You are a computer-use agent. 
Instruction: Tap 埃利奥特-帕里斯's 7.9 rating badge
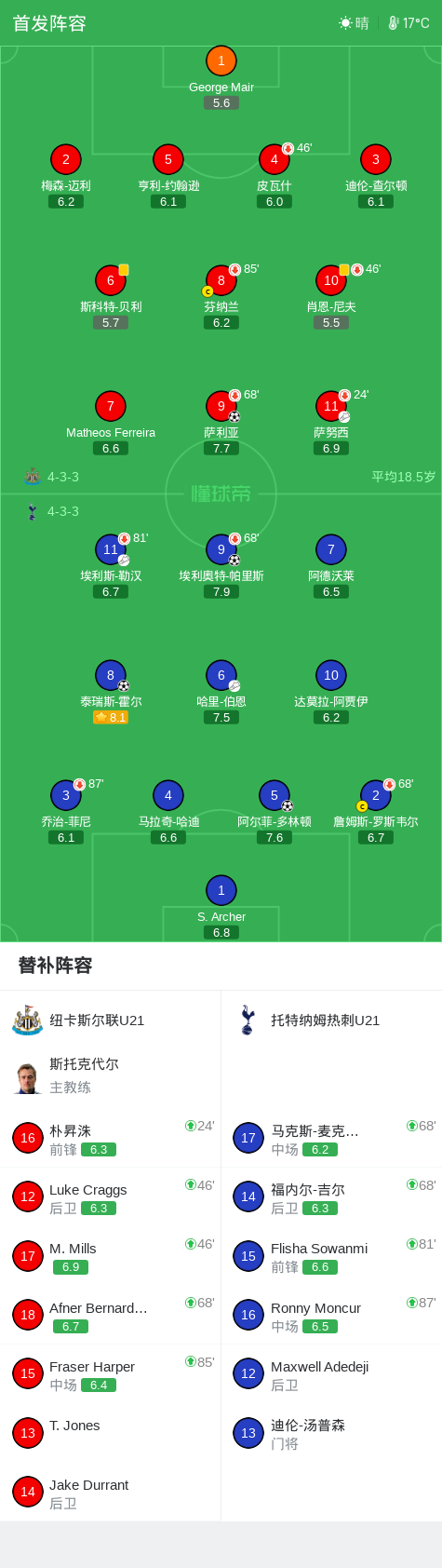[x=221, y=592]
